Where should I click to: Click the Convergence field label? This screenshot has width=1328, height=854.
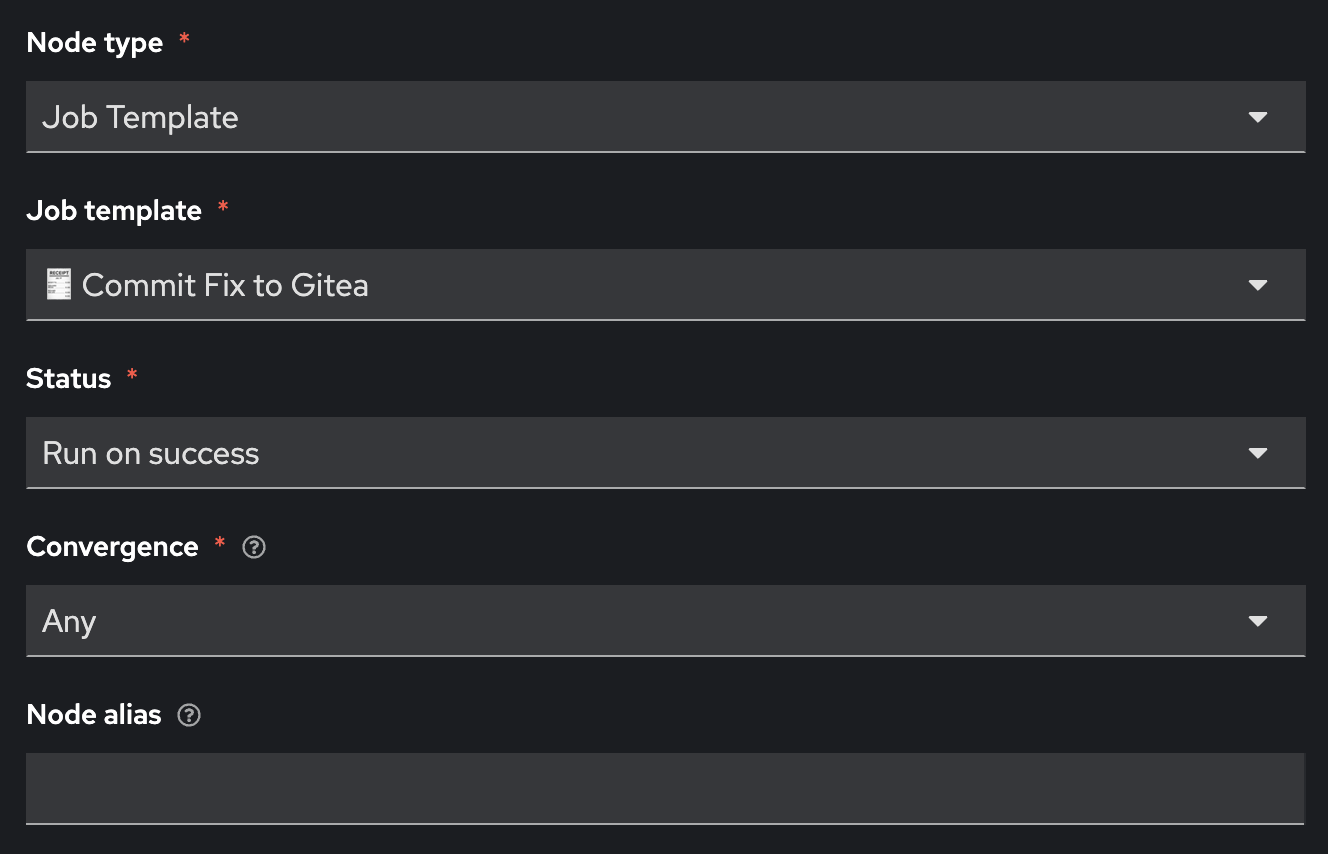pos(112,547)
